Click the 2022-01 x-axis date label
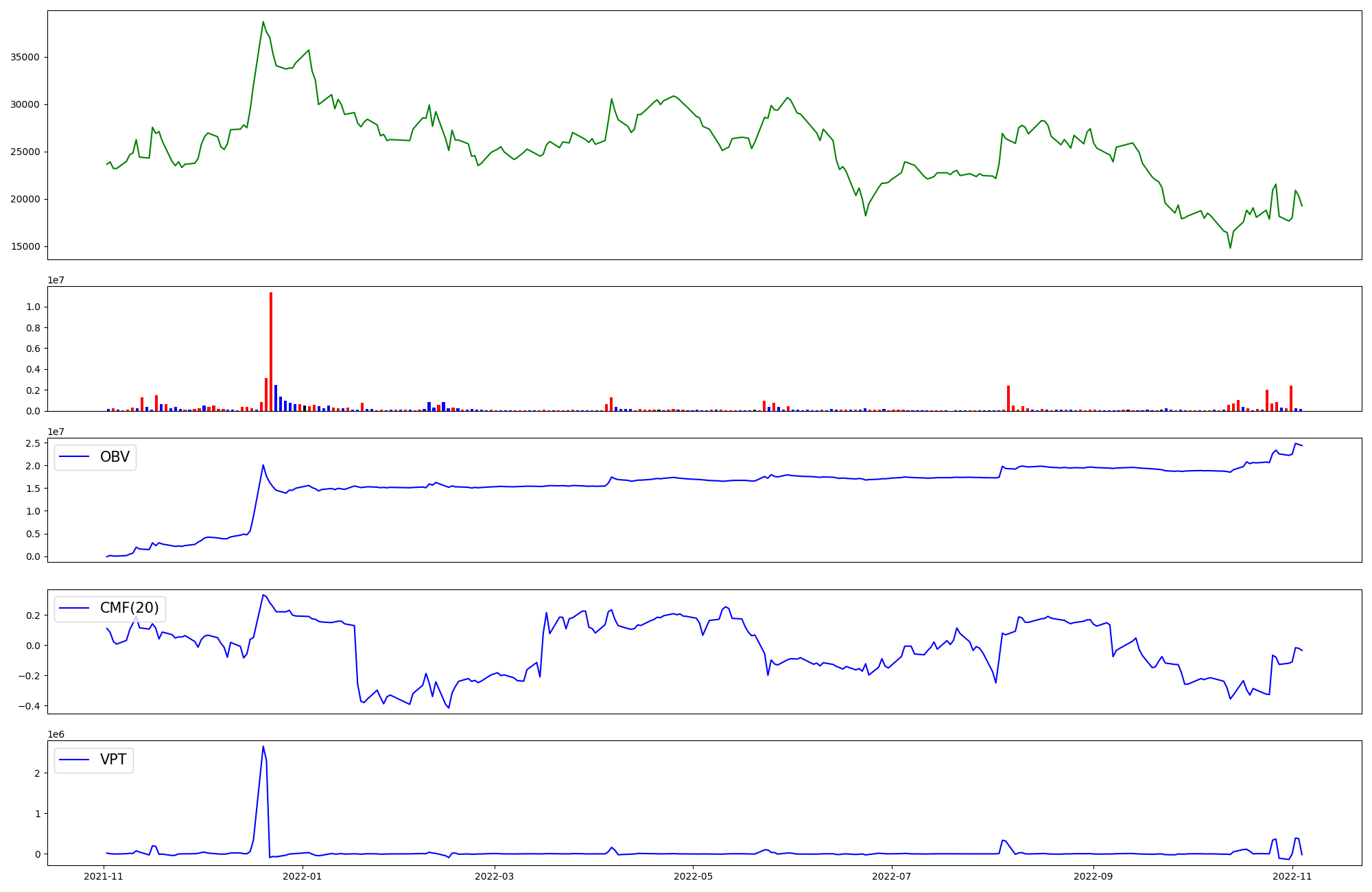The image size is (1372, 892). 302,876
